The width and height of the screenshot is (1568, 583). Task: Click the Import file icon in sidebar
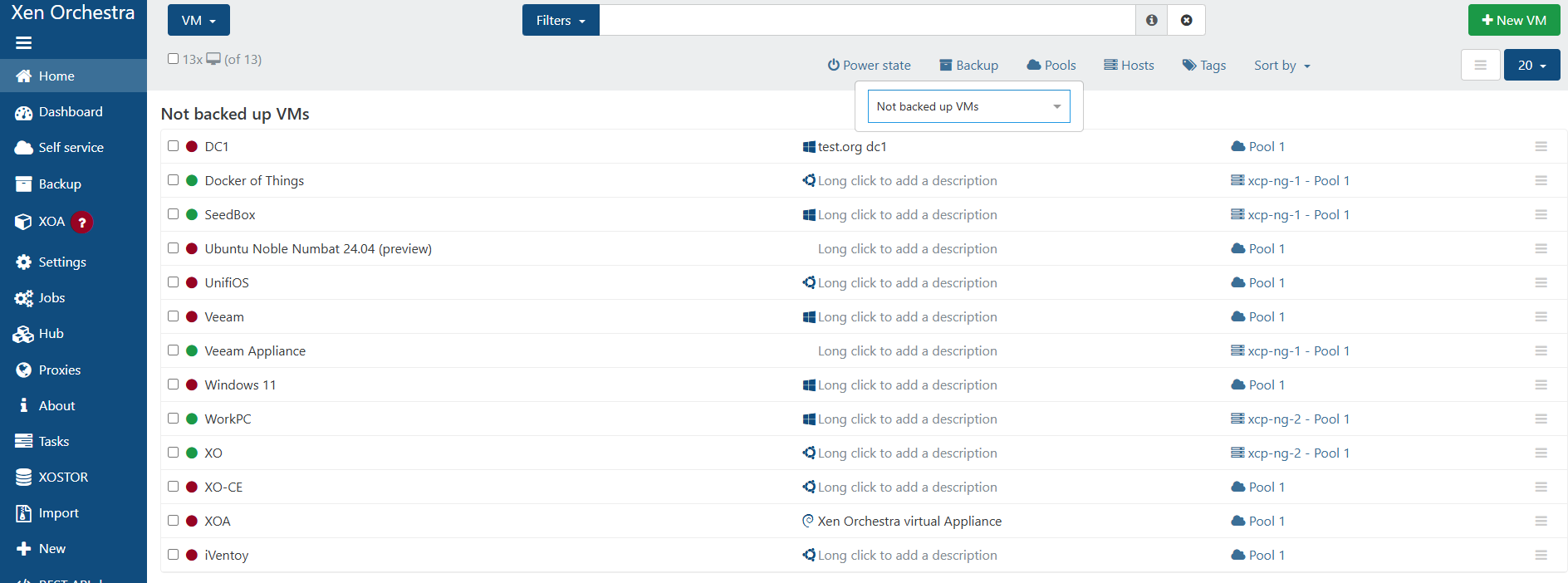[24, 513]
